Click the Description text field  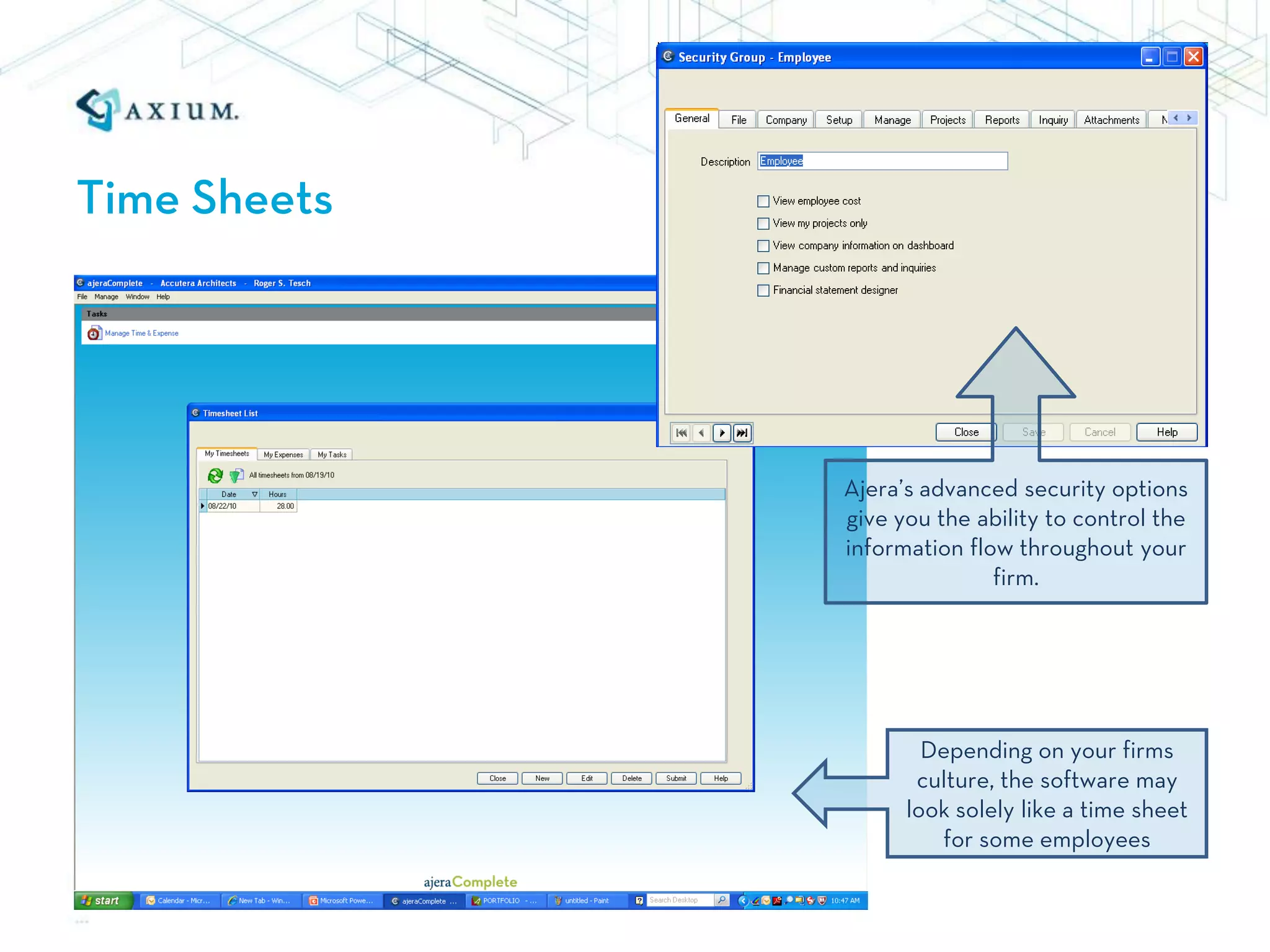tap(882, 161)
